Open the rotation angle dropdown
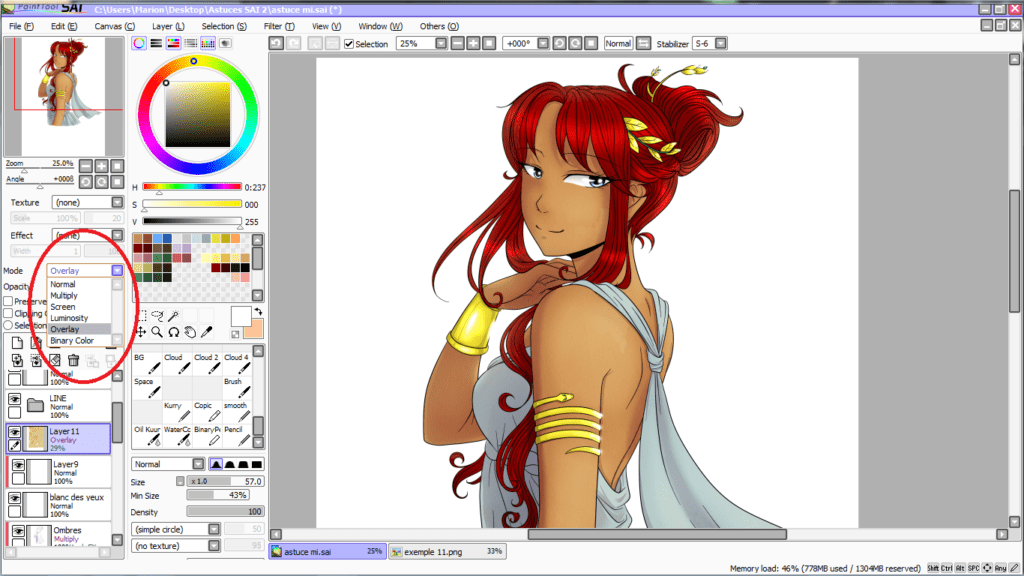This screenshot has width=1024, height=576. 543,43
